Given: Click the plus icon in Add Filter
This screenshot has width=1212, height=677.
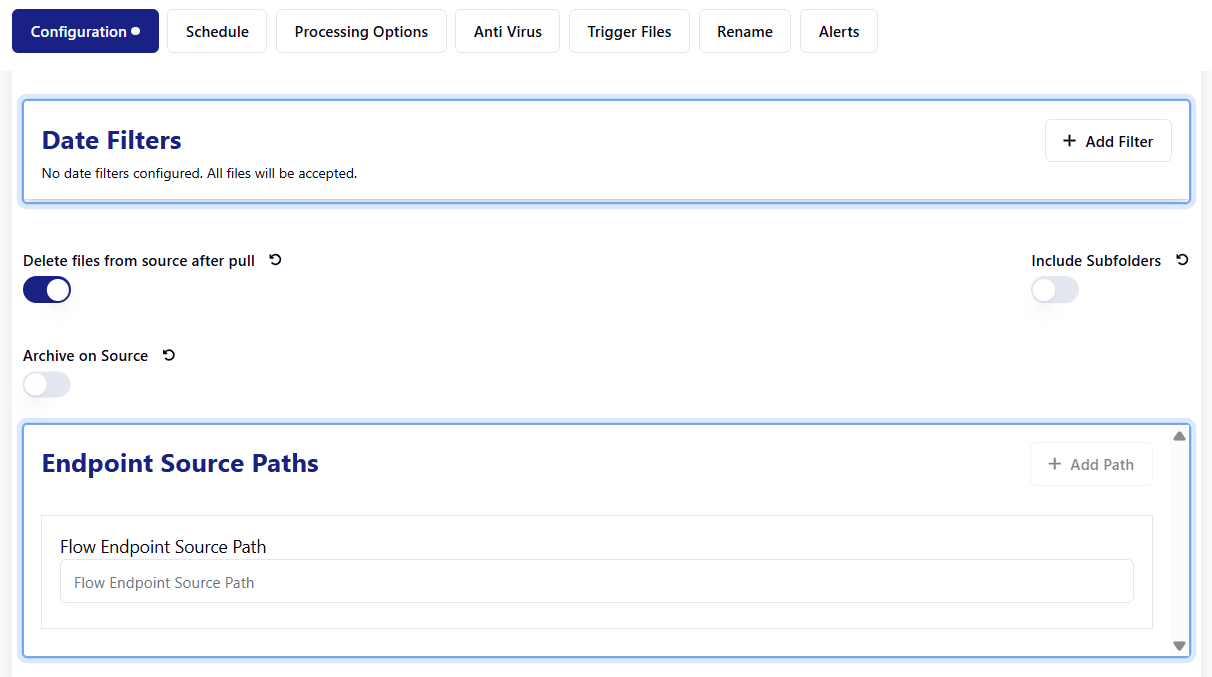Looking at the screenshot, I should (1069, 141).
